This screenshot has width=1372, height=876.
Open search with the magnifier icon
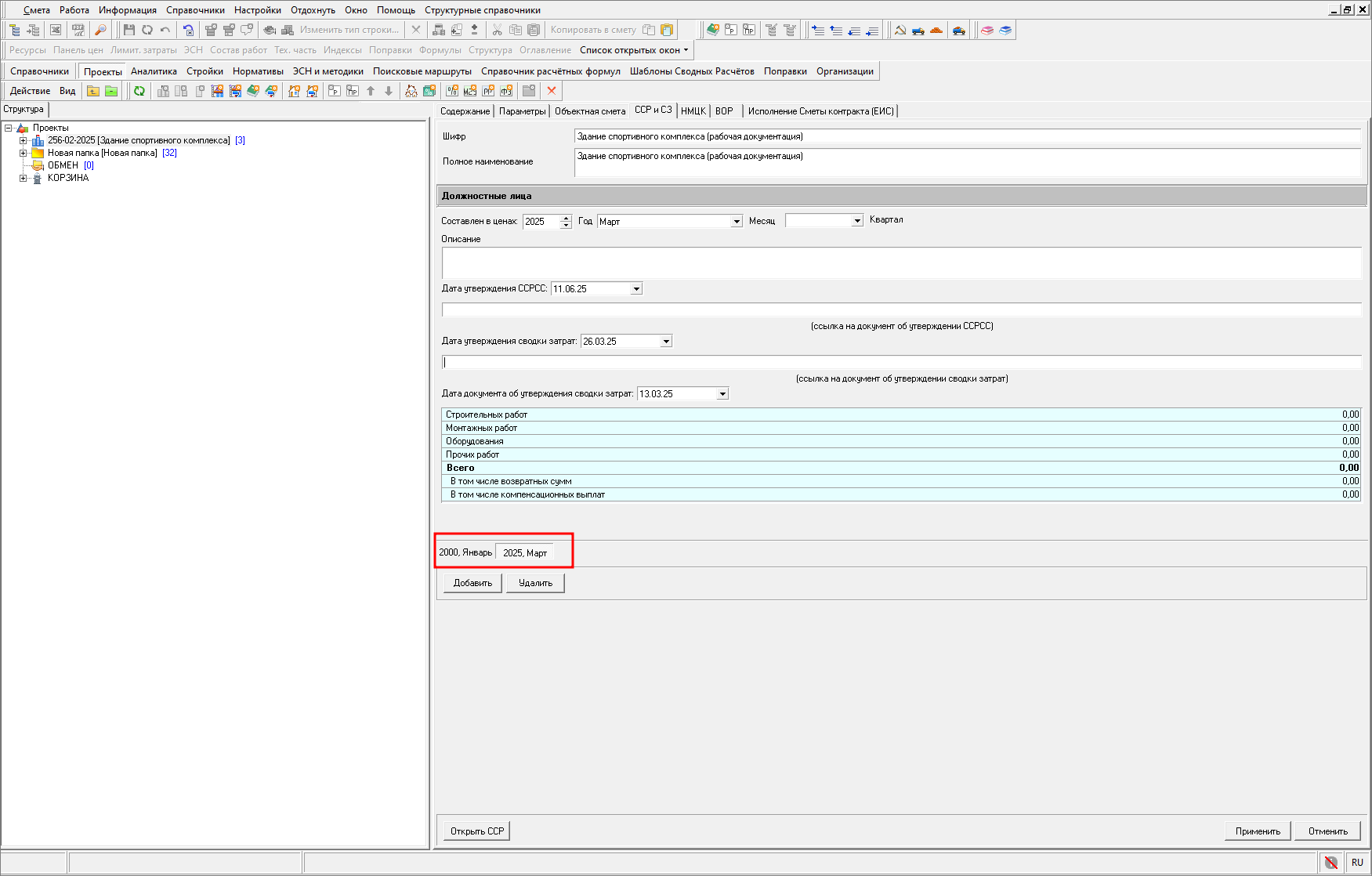100,30
